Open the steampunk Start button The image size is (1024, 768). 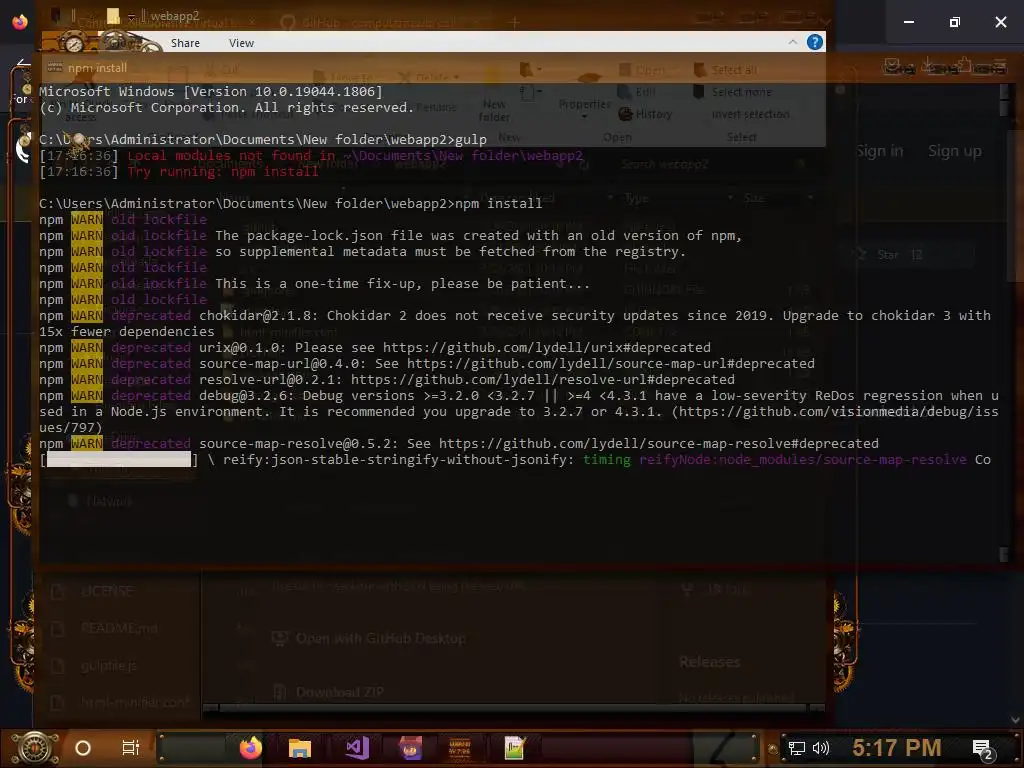[x=34, y=748]
